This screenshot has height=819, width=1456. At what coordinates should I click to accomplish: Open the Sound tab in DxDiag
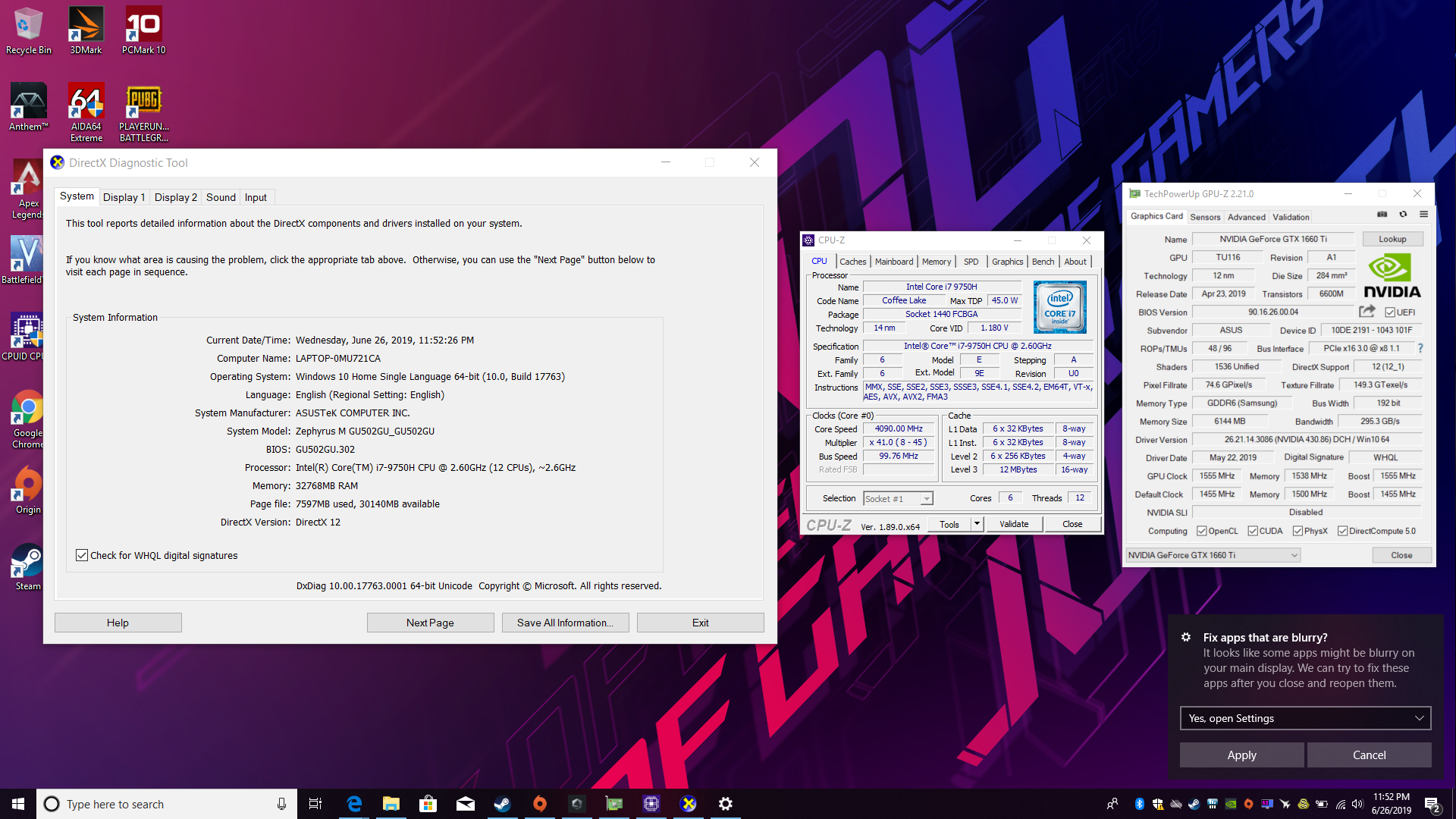[x=221, y=197]
